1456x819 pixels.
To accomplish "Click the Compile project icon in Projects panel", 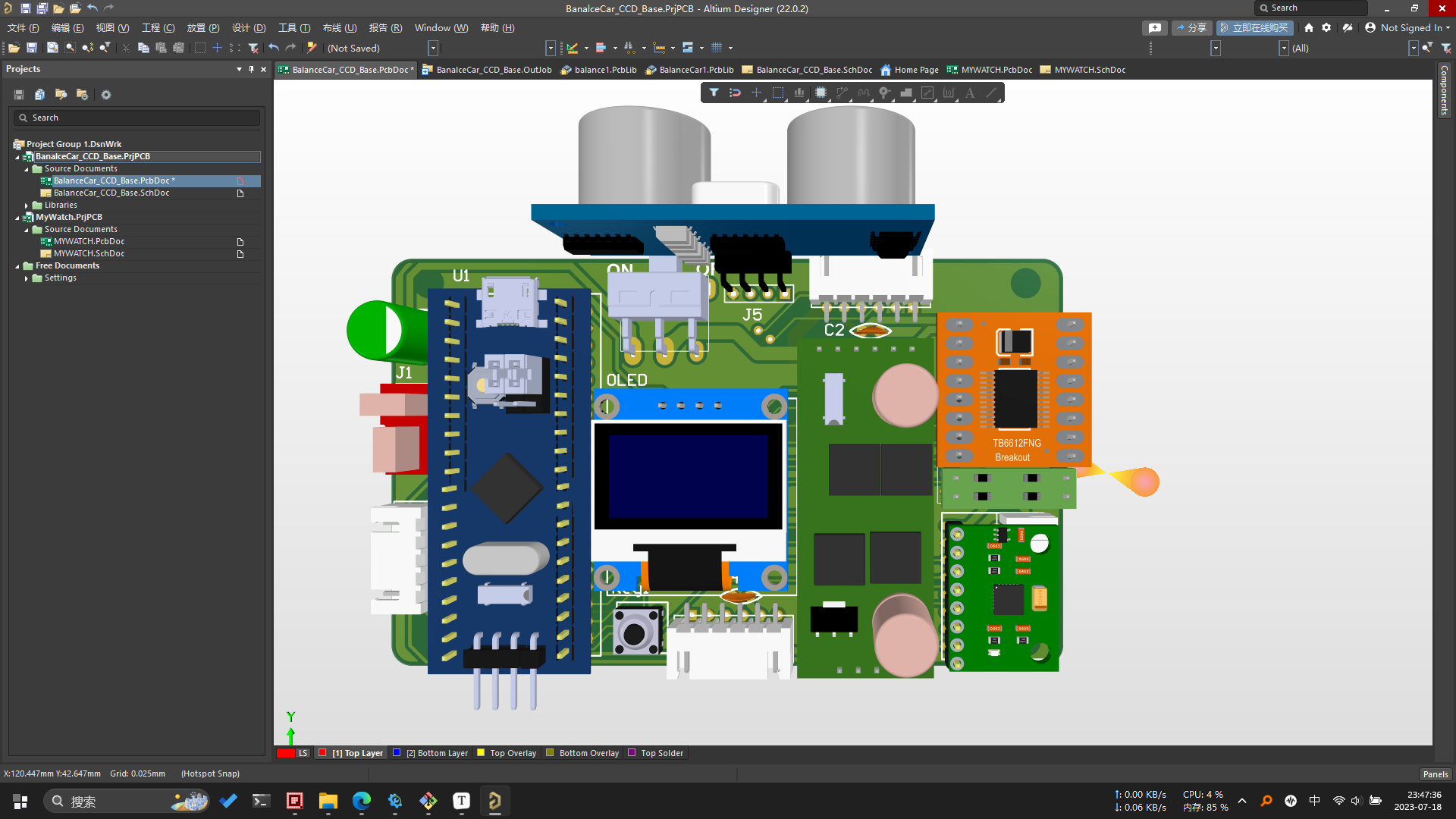I will coord(39,95).
